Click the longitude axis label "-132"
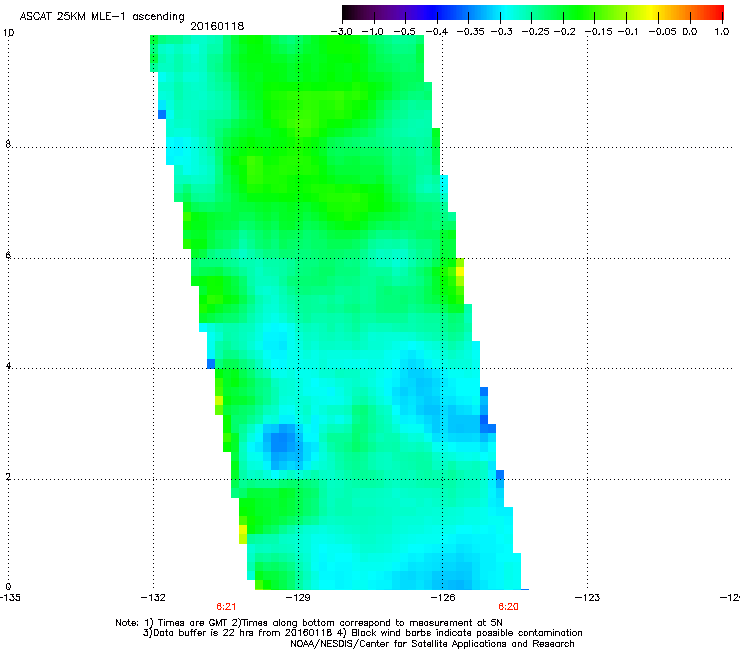 tap(153, 598)
